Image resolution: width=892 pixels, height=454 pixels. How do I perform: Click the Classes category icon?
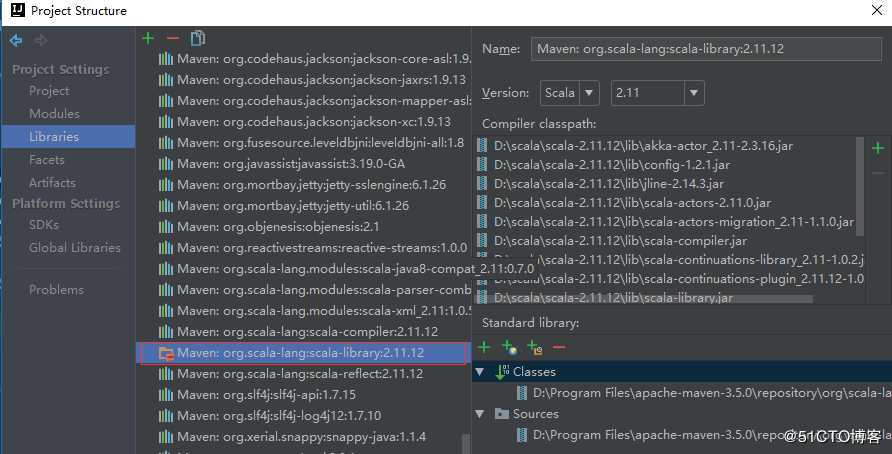tap(502, 372)
